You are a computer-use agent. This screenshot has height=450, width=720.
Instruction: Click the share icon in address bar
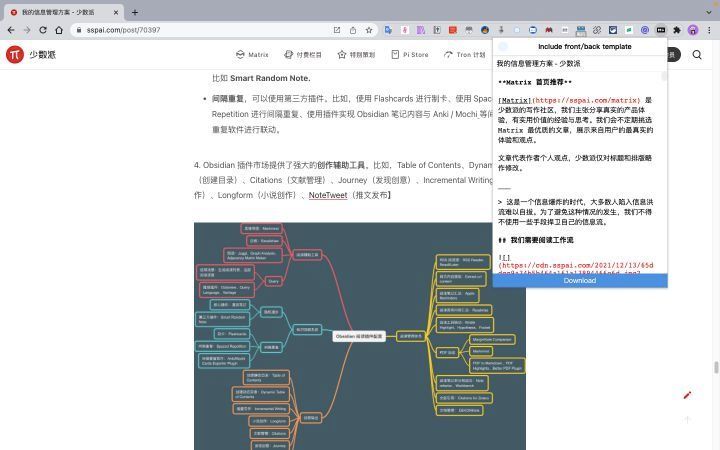pos(353,30)
